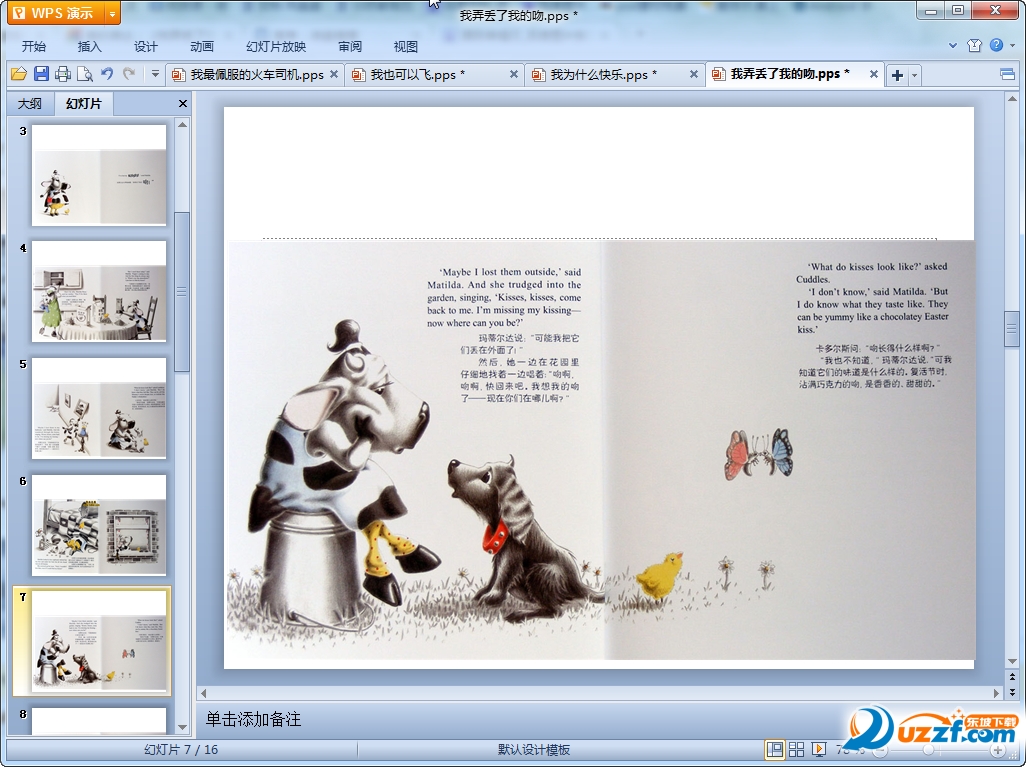Open the help question mark icon
The image size is (1026, 767).
996,45
